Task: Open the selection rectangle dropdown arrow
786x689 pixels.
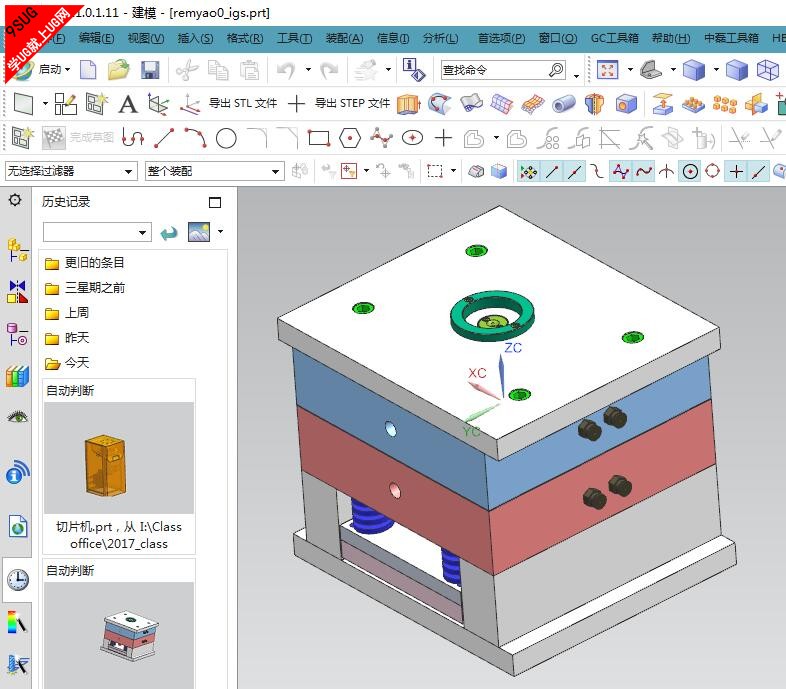Action: coord(453,171)
